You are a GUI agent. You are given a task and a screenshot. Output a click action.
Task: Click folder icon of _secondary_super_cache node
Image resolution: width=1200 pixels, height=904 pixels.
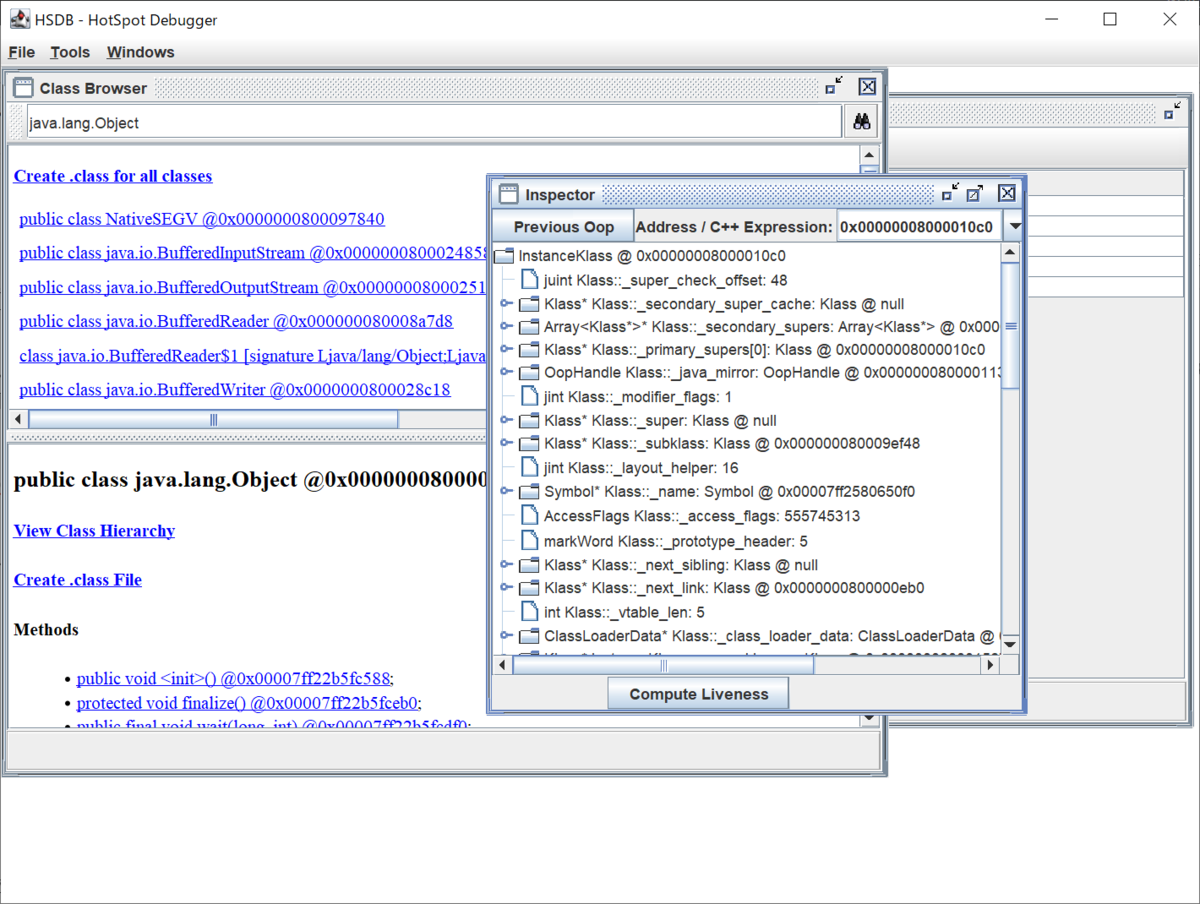click(529, 303)
